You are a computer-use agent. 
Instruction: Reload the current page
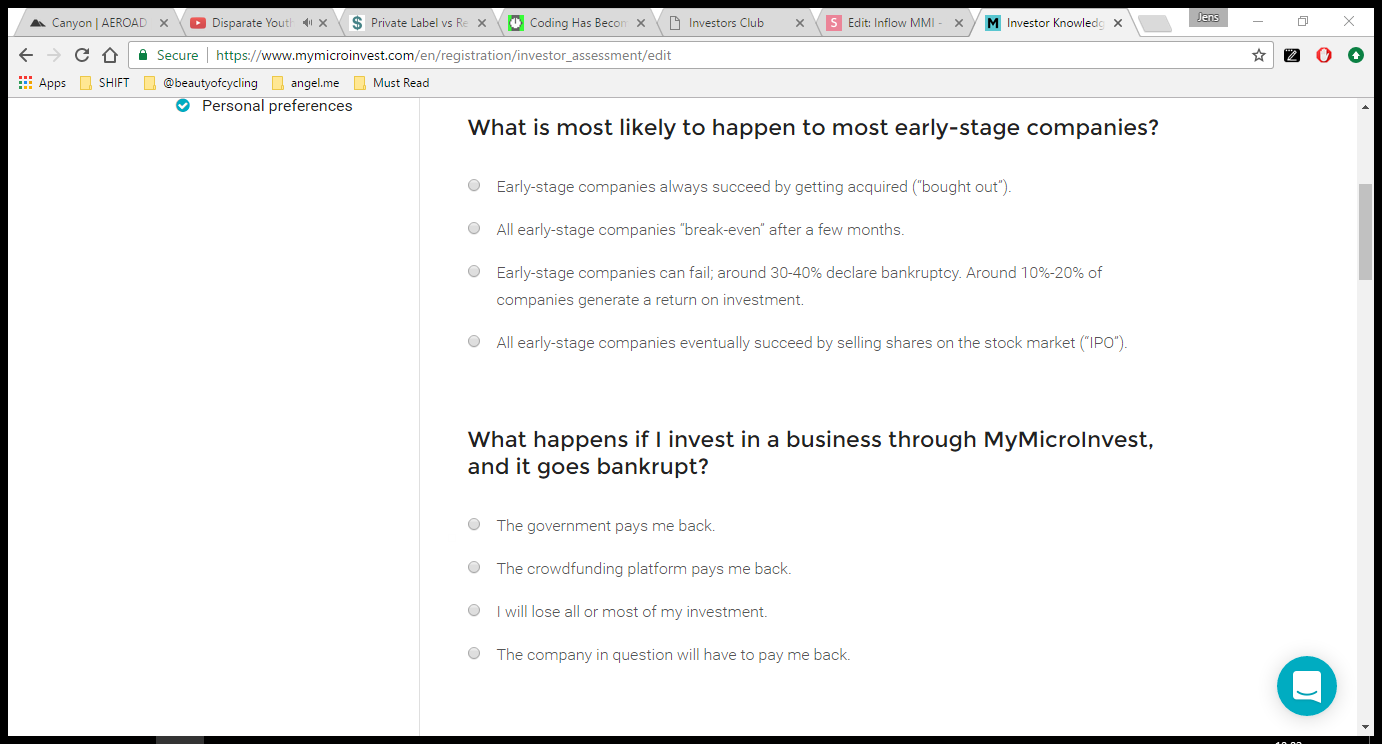click(x=82, y=55)
